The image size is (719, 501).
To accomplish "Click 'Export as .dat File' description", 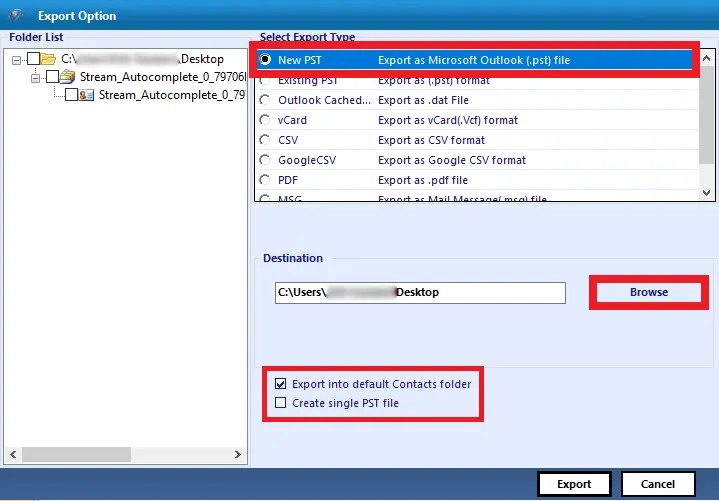I will [423, 100].
